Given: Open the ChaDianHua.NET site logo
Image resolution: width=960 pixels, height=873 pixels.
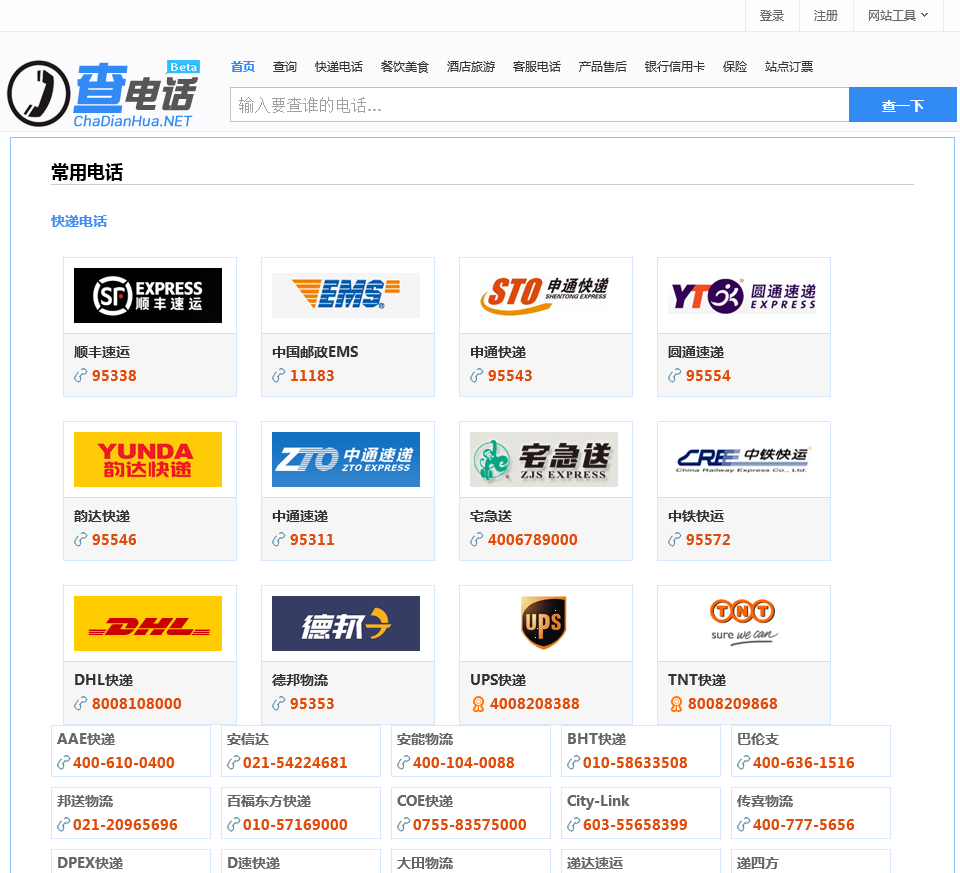Looking at the screenshot, I should (103, 94).
